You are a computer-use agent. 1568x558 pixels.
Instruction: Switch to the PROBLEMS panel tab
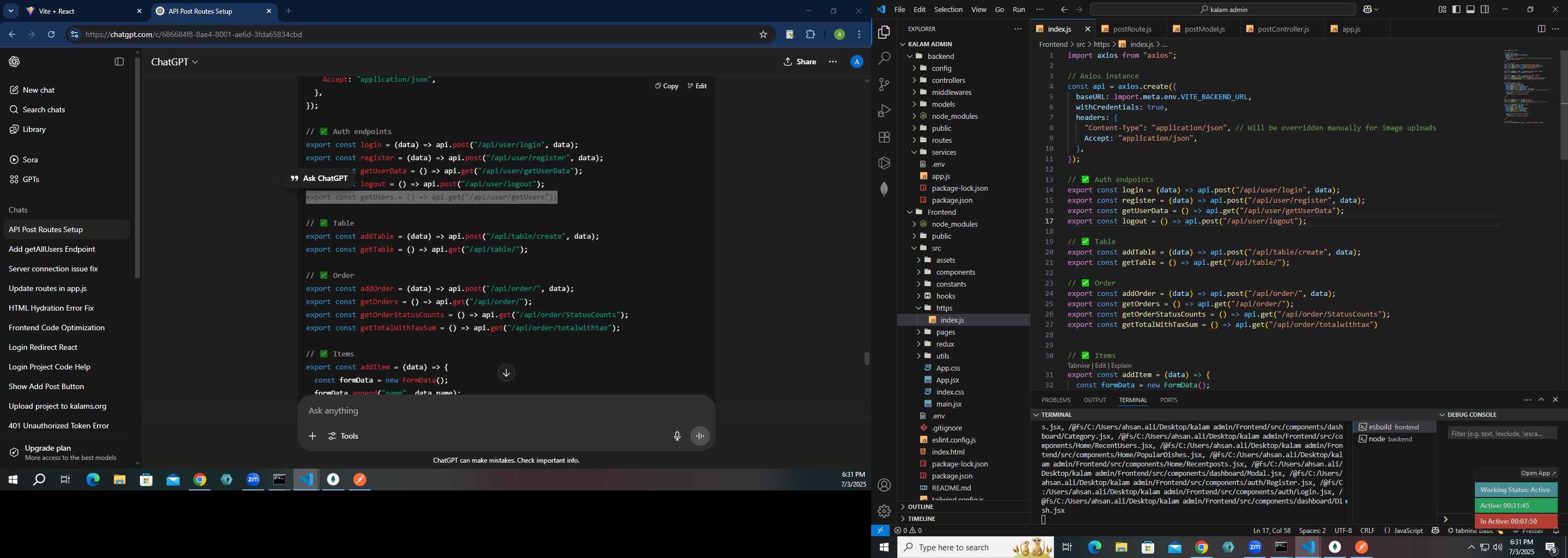point(1056,400)
